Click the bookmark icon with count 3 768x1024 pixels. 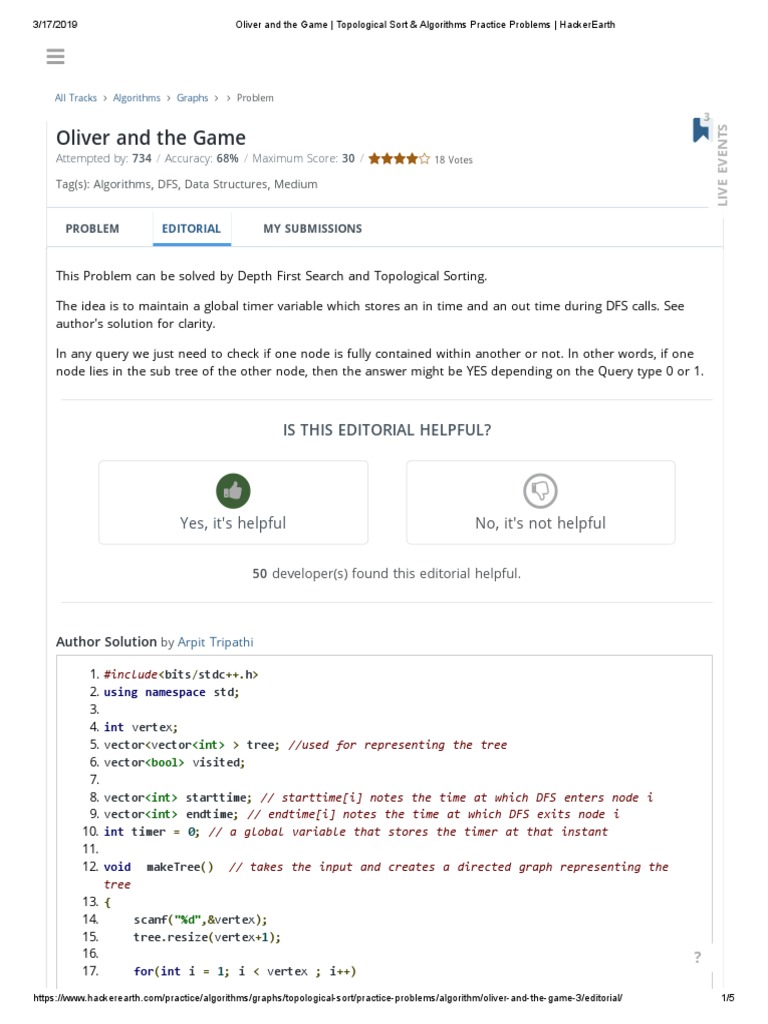pyautogui.click(x=701, y=129)
